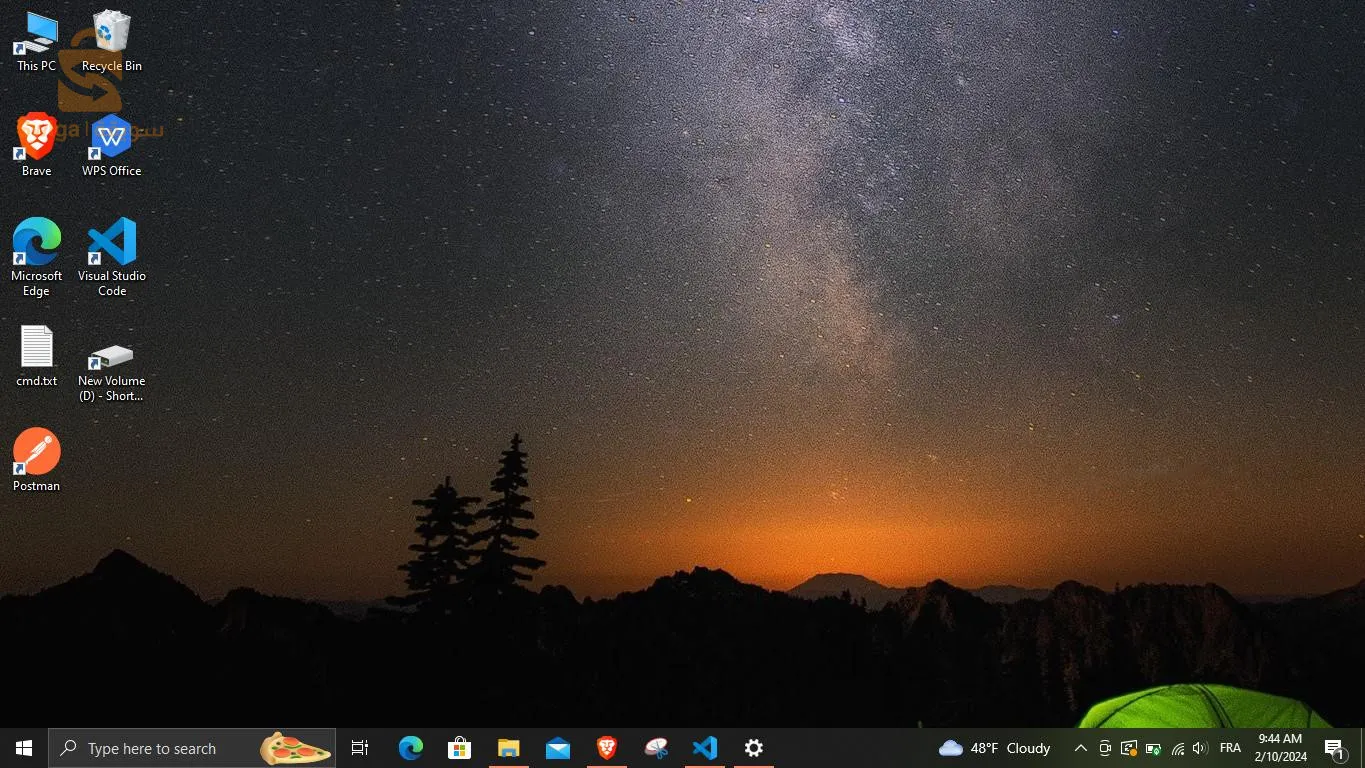Open the Start menu

[23, 747]
